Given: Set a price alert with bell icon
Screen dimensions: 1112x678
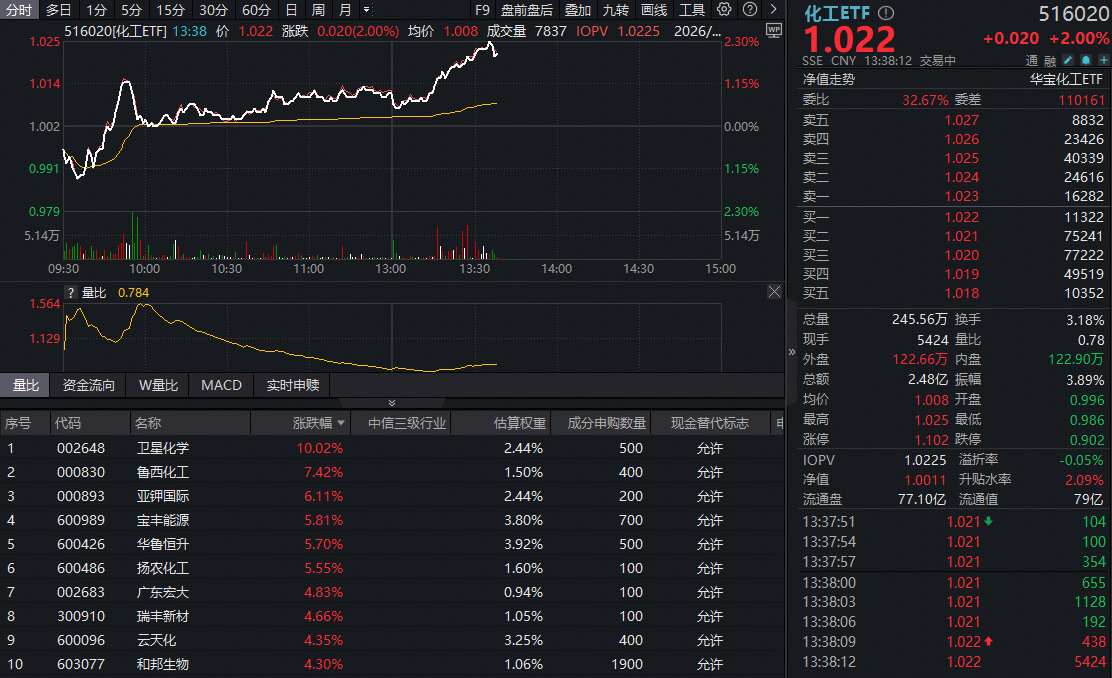Looking at the screenshot, I should (1084, 60).
